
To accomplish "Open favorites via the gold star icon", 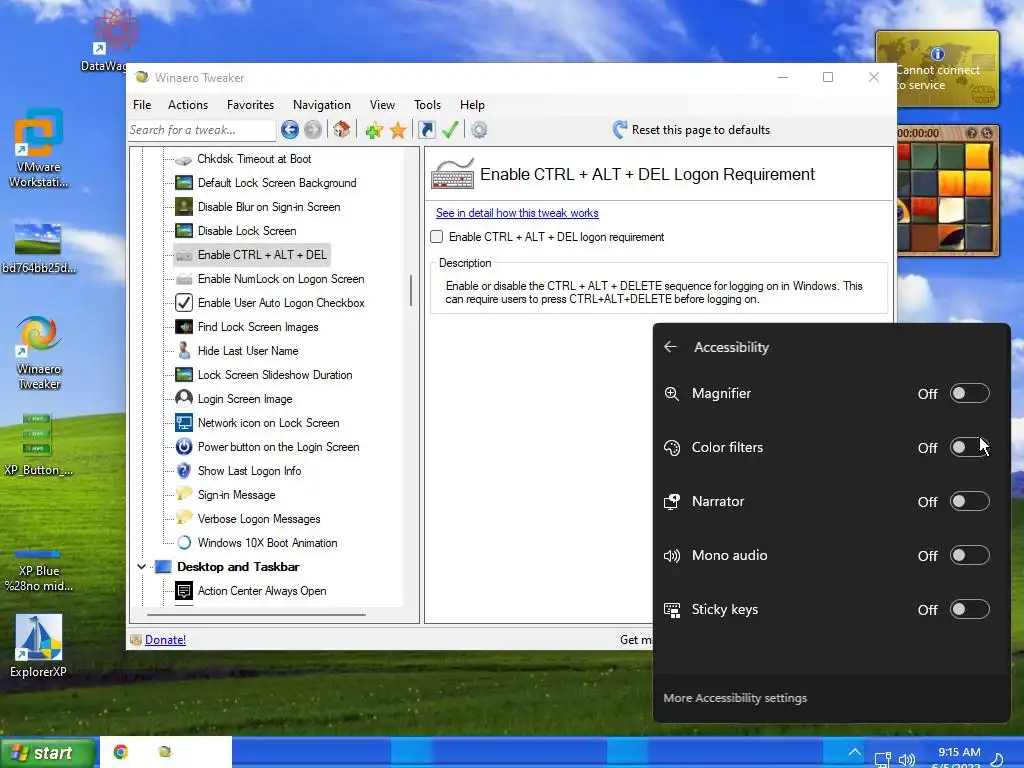I will pyautogui.click(x=398, y=130).
